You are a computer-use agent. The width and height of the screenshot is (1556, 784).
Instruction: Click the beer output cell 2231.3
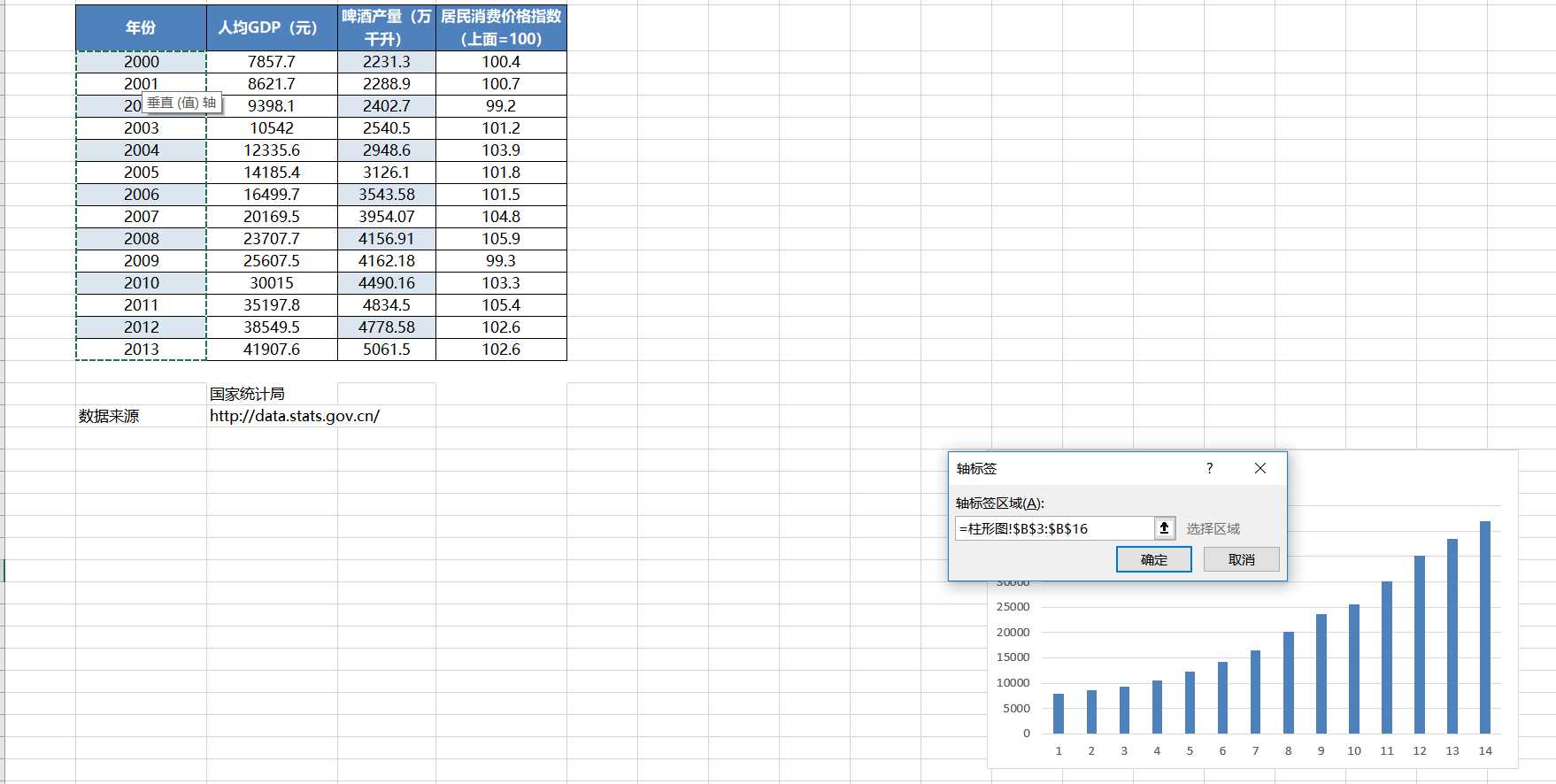coord(387,62)
